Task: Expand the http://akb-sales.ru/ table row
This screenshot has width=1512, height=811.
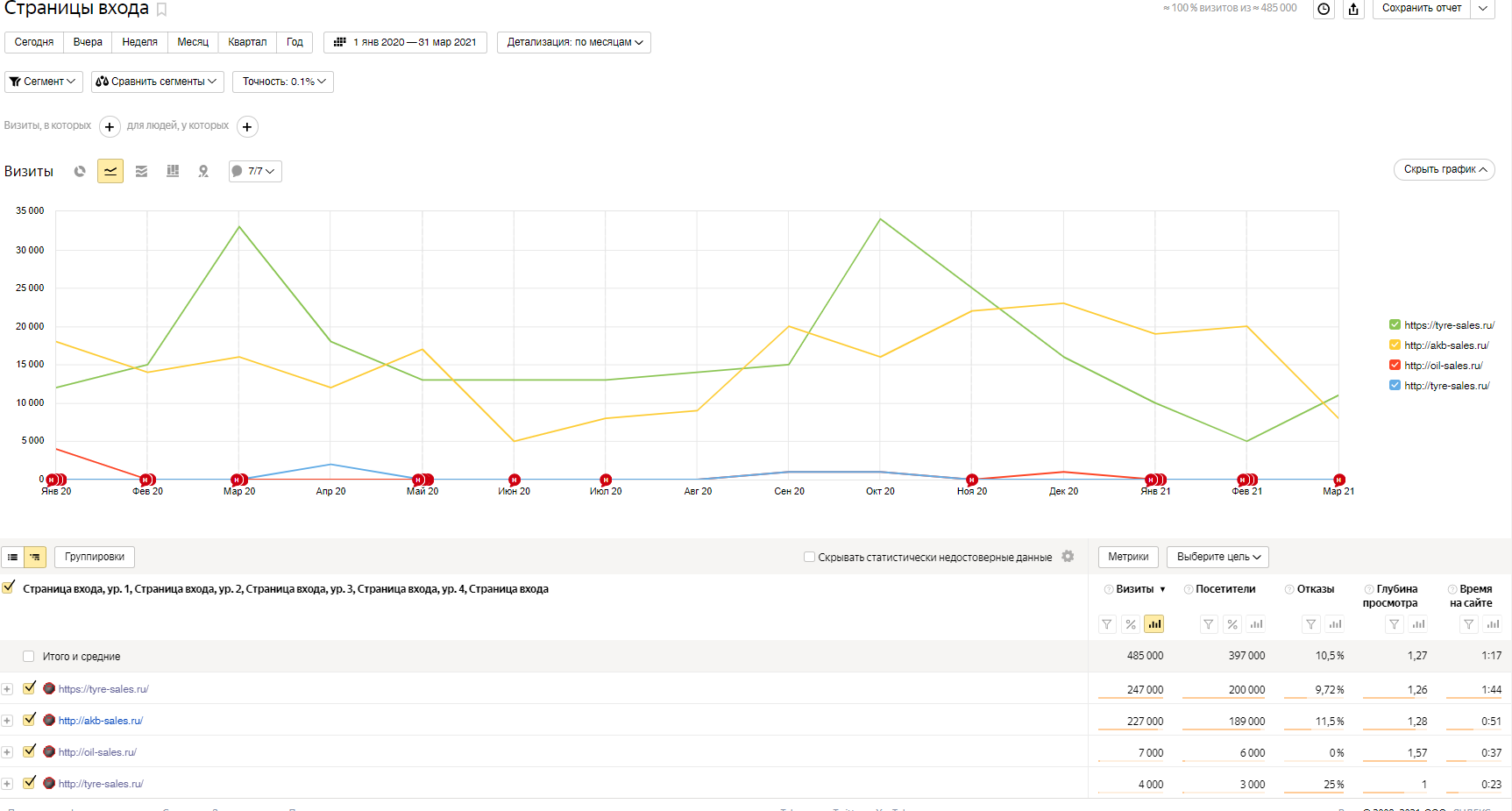Action: (x=7, y=721)
